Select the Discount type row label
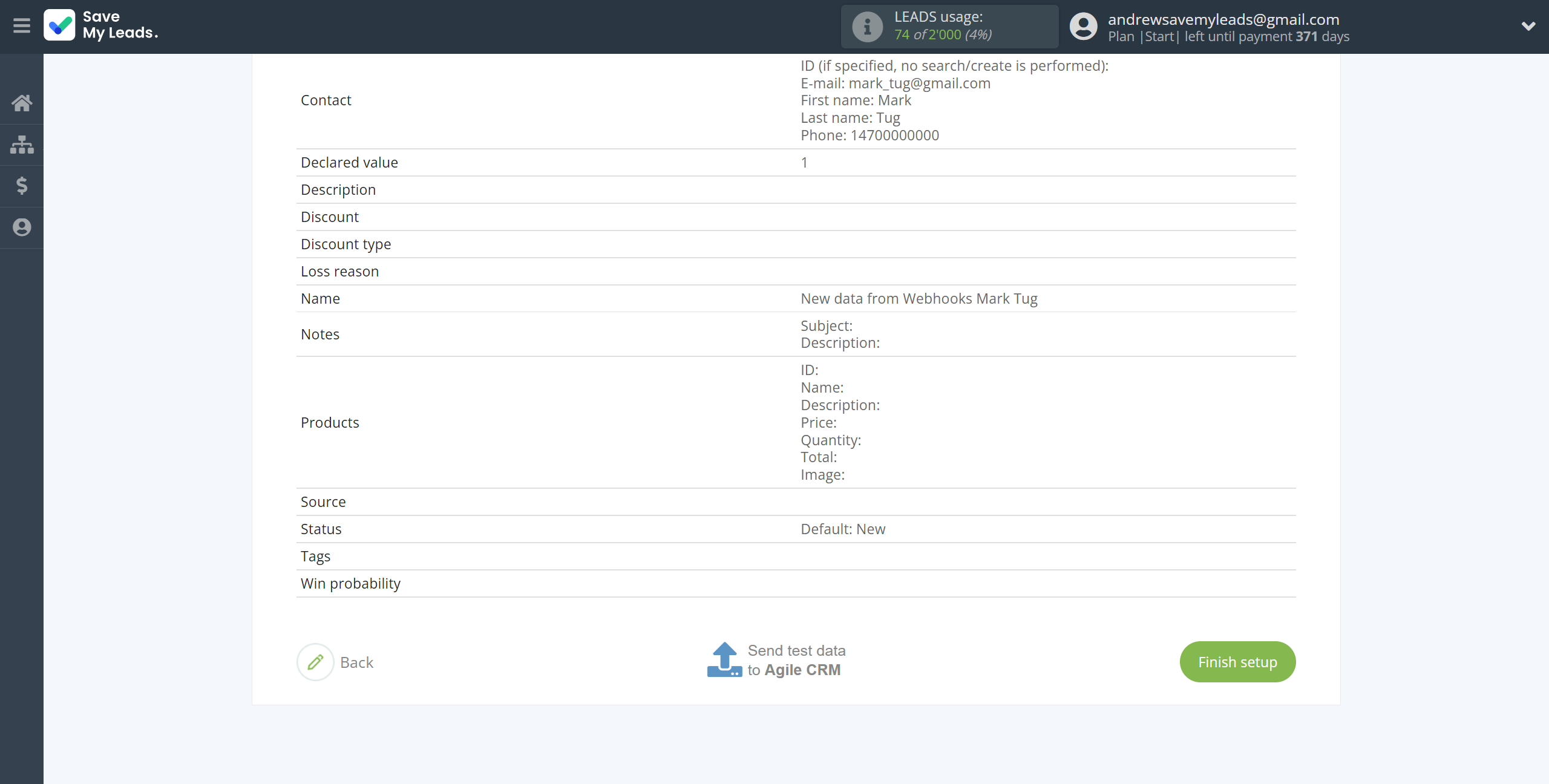This screenshot has height=784, width=1549. coord(346,244)
